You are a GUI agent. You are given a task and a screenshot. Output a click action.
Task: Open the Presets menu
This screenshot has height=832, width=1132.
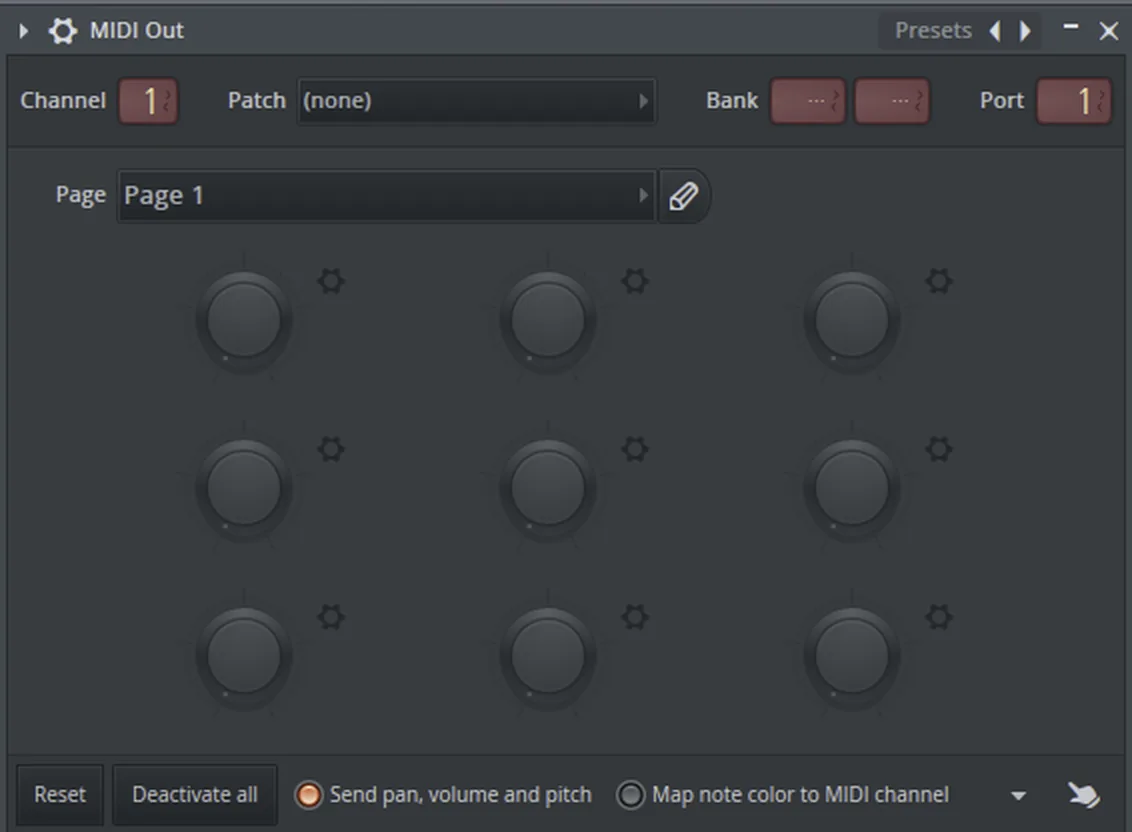(933, 30)
